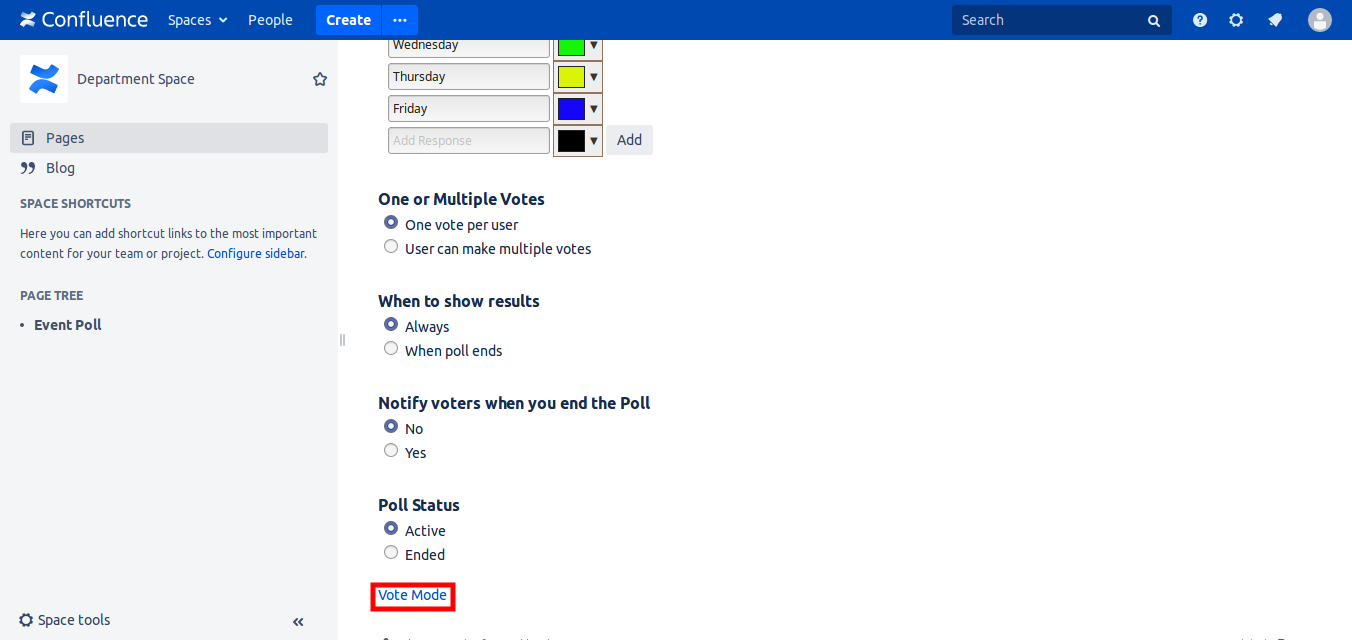Open color dropdown arrow for Friday

[x=593, y=109]
